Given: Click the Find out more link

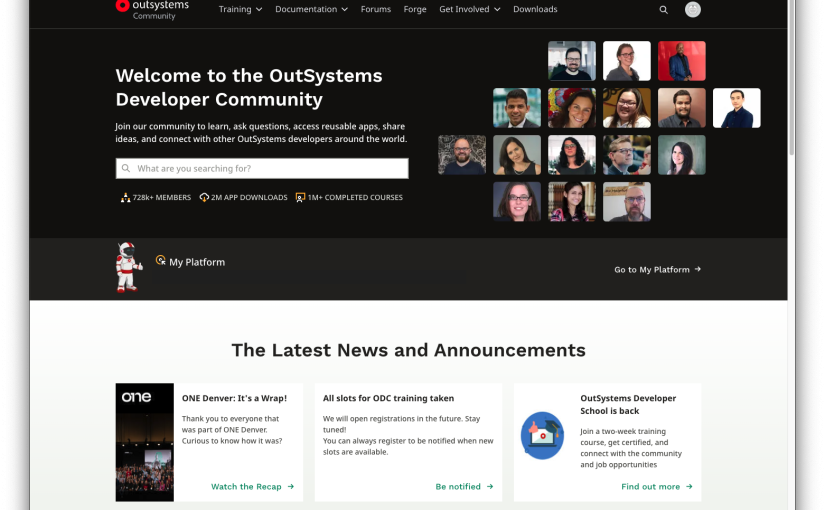Looking at the screenshot, I should click(x=657, y=486).
